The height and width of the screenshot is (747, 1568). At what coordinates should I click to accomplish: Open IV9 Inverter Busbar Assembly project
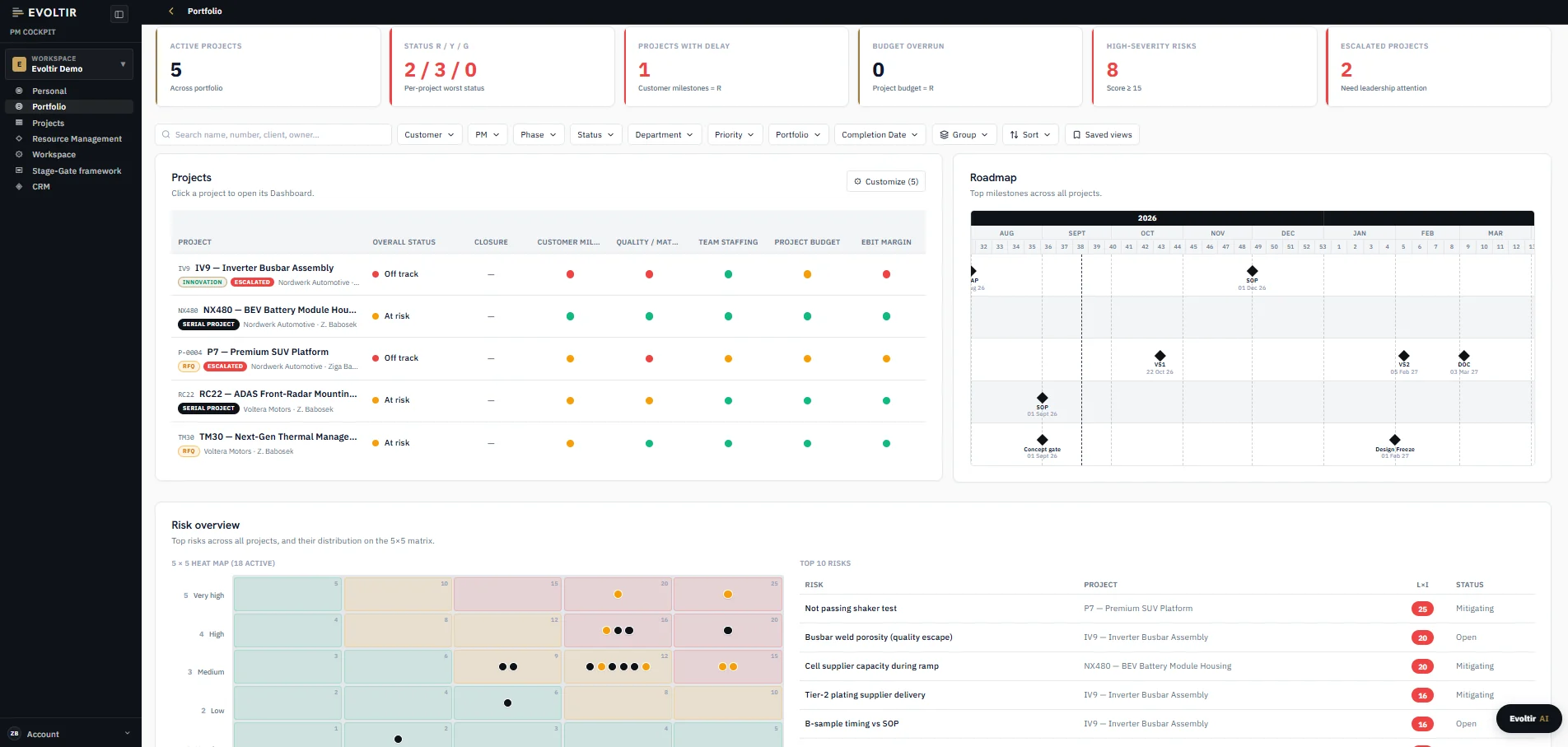[x=264, y=268]
